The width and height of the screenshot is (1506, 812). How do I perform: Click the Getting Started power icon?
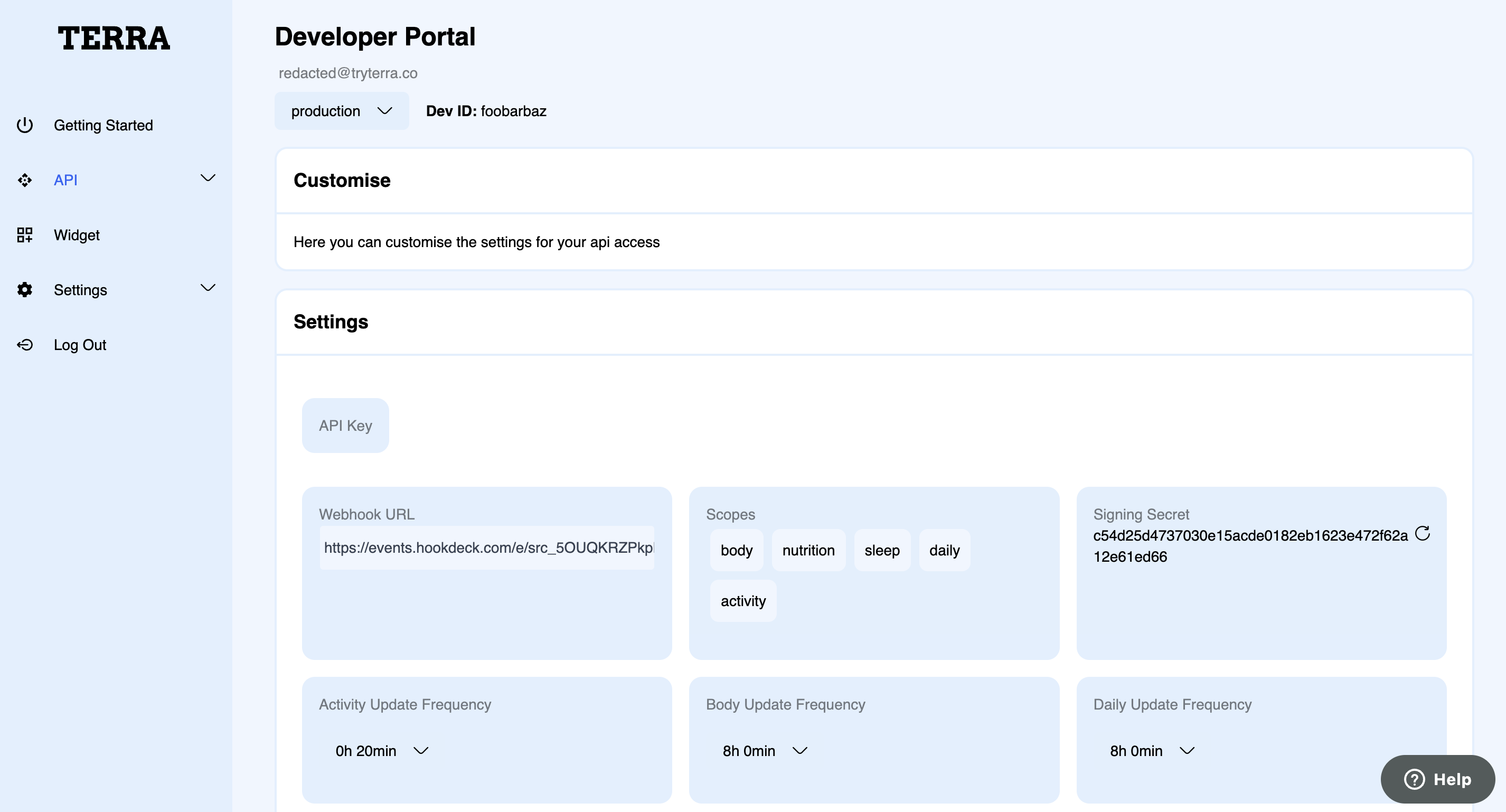[24, 125]
